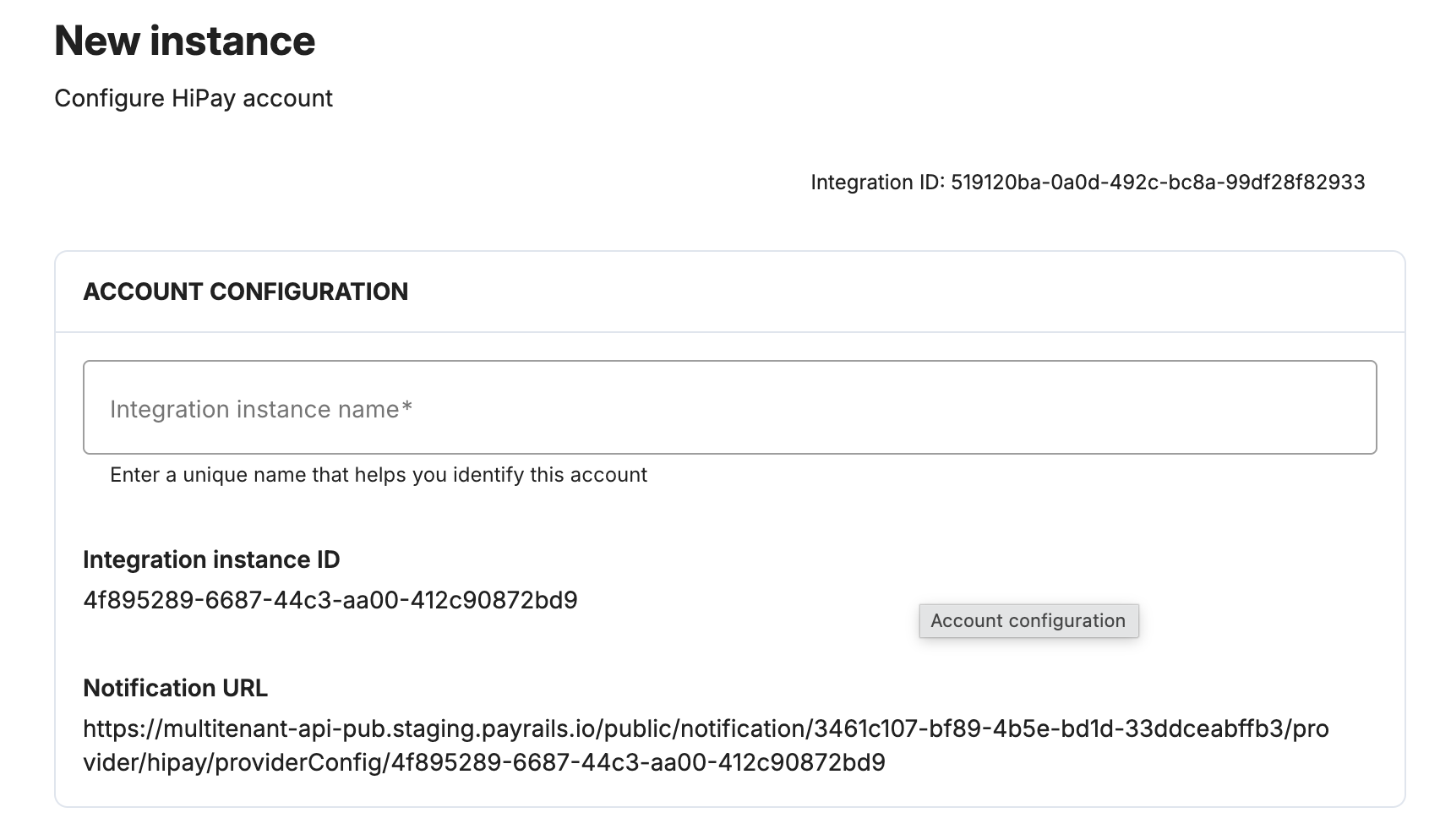This screenshot has height=840, width=1440.
Task: Click the required asterisk in name field
Action: 407,407
